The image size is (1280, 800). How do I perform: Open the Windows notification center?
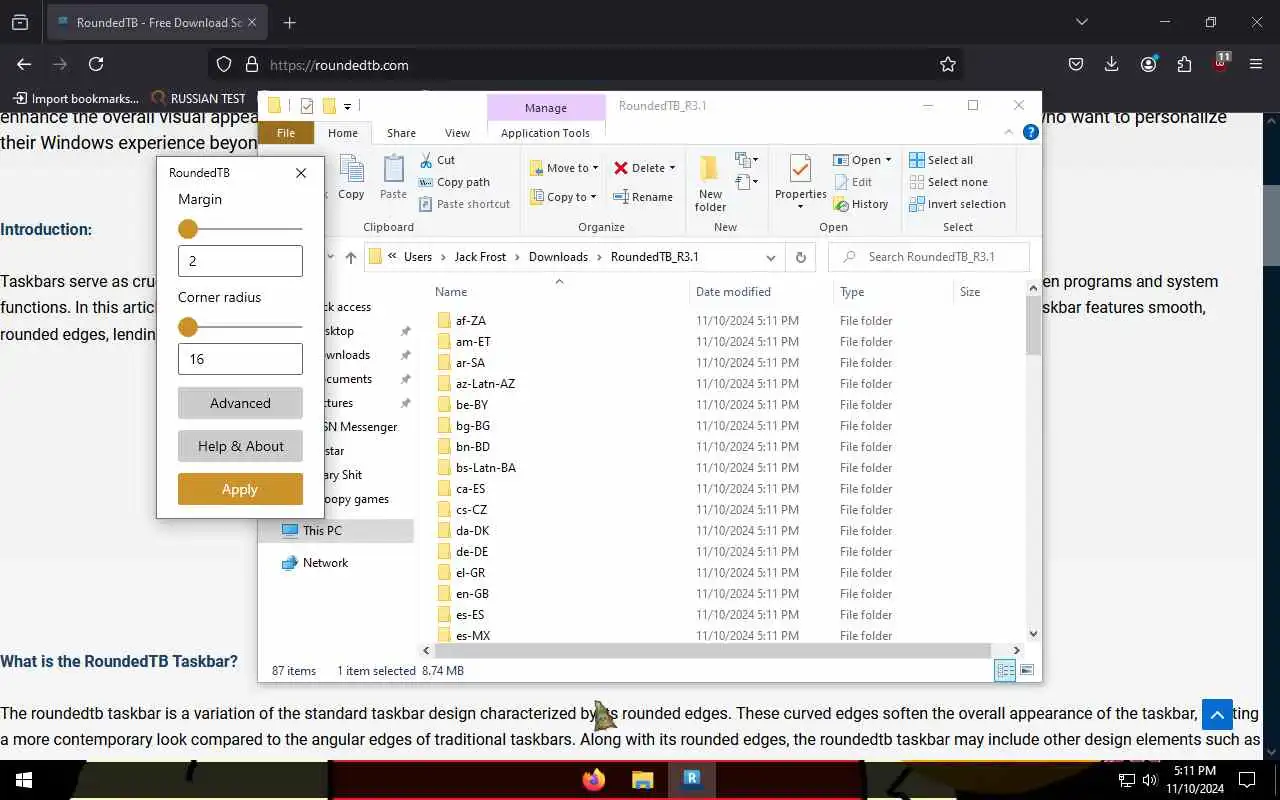coord(1247,780)
